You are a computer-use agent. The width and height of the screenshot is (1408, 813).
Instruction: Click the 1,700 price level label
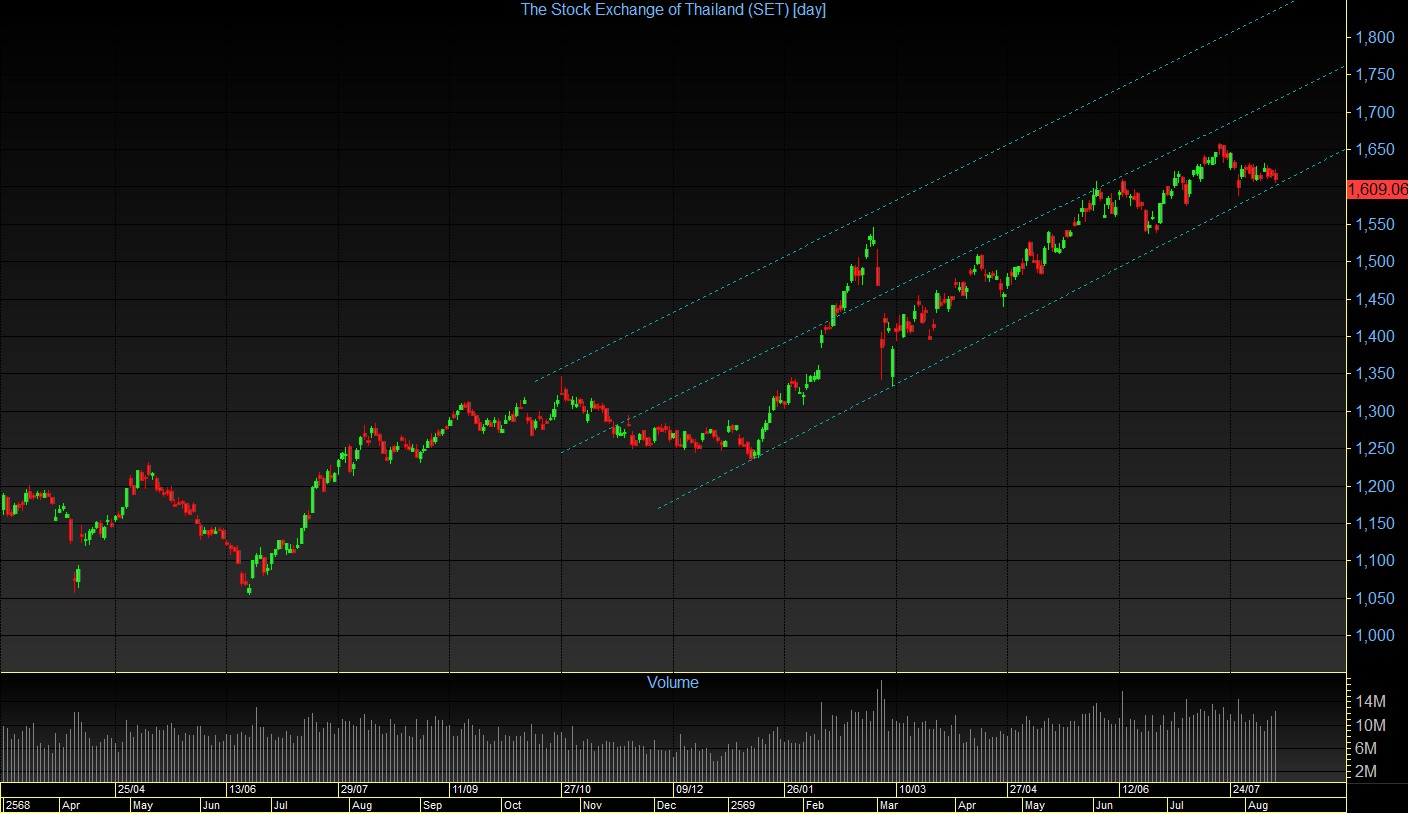(x=1375, y=112)
